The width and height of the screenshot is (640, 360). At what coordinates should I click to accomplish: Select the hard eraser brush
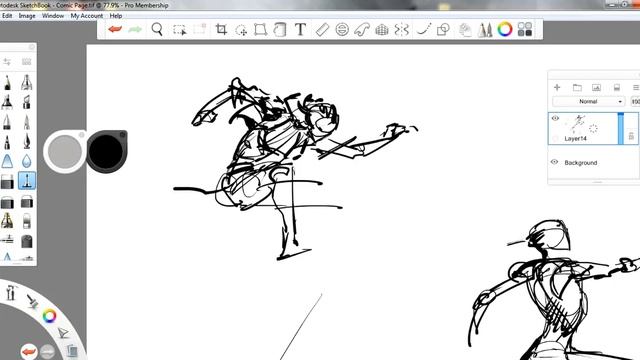pyautogui.click(x=7, y=182)
